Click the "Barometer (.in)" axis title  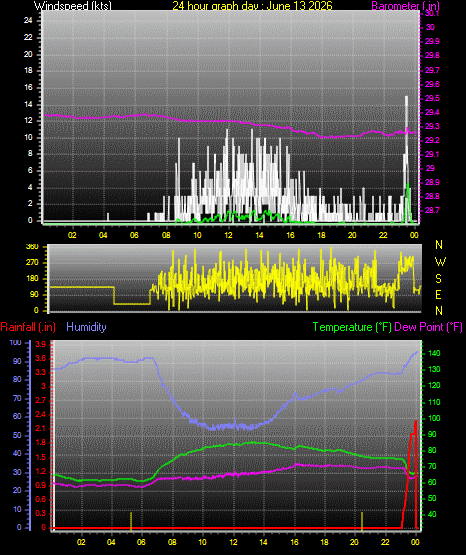pyautogui.click(x=405, y=6)
